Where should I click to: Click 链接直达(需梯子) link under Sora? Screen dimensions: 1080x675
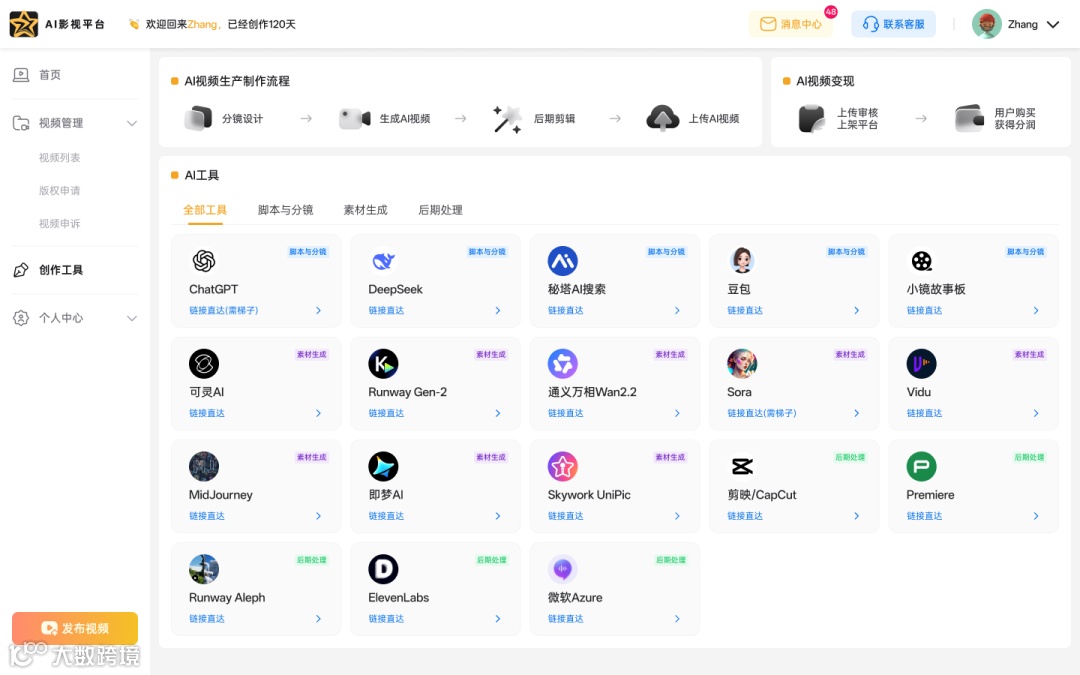point(762,413)
